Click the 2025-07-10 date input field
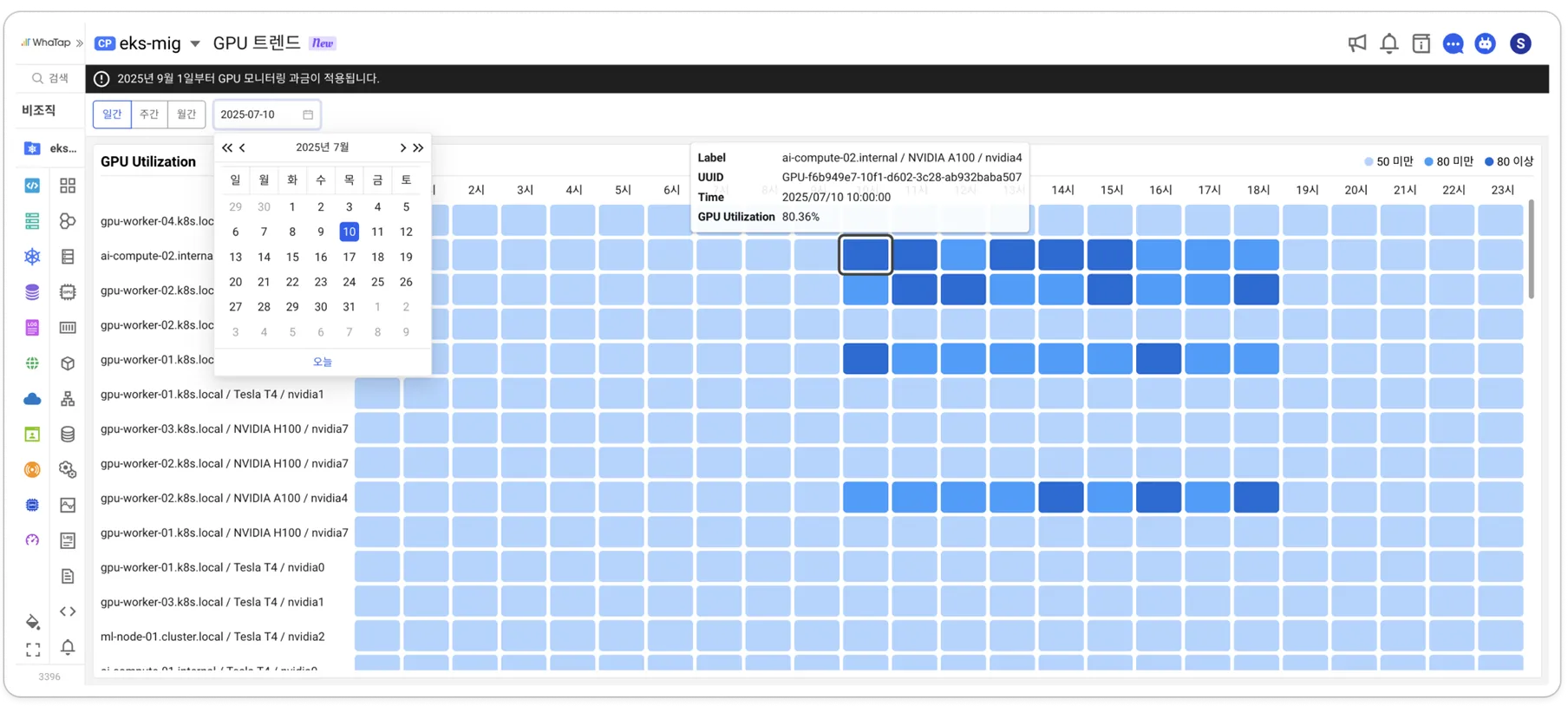 [x=267, y=114]
